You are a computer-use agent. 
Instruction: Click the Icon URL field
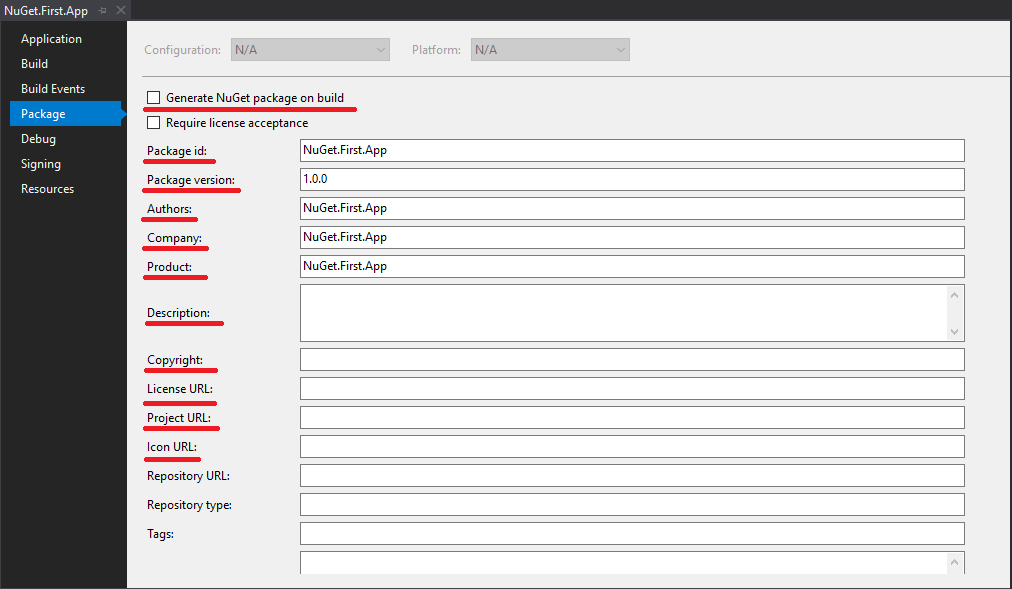coord(632,446)
